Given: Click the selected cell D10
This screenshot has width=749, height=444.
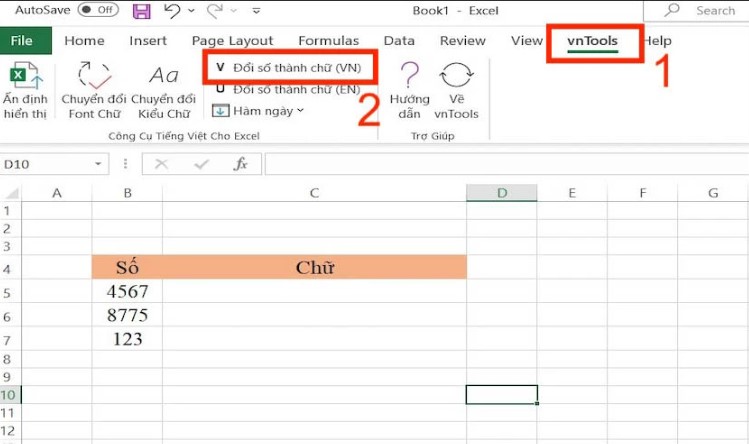Looking at the screenshot, I should (502, 395).
